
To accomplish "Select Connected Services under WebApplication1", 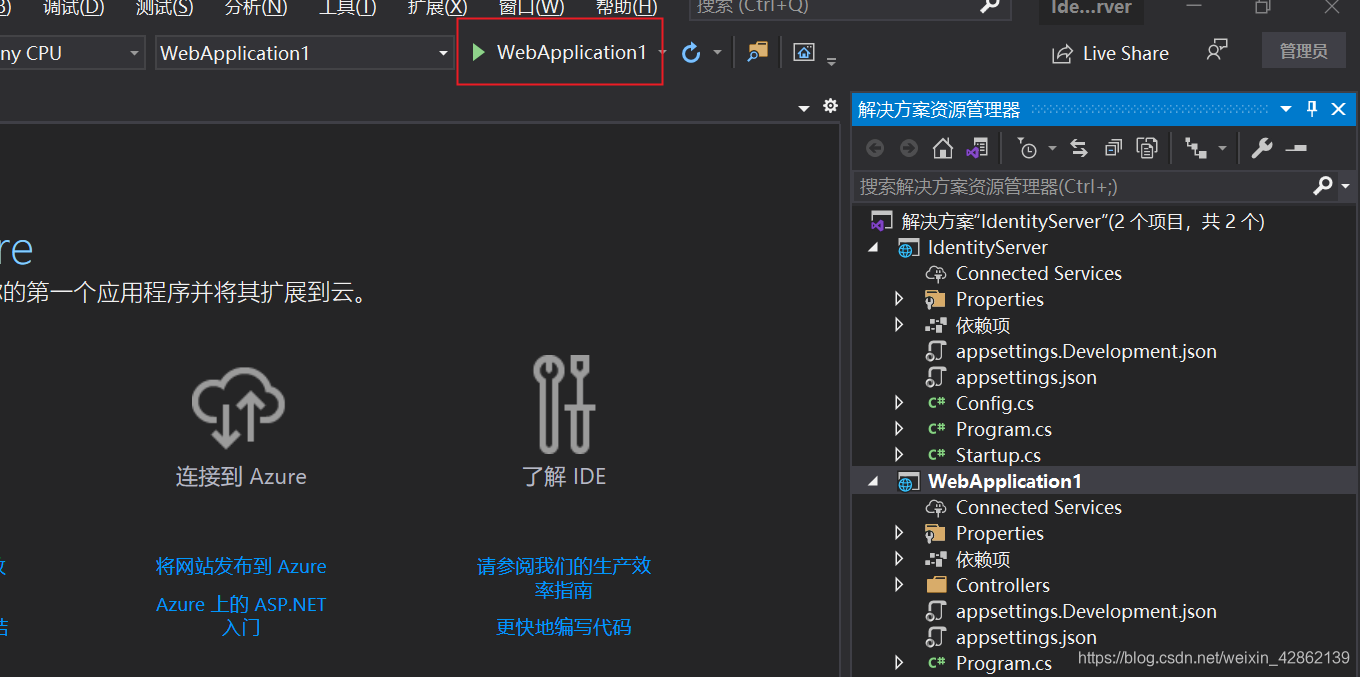I will 1038,507.
